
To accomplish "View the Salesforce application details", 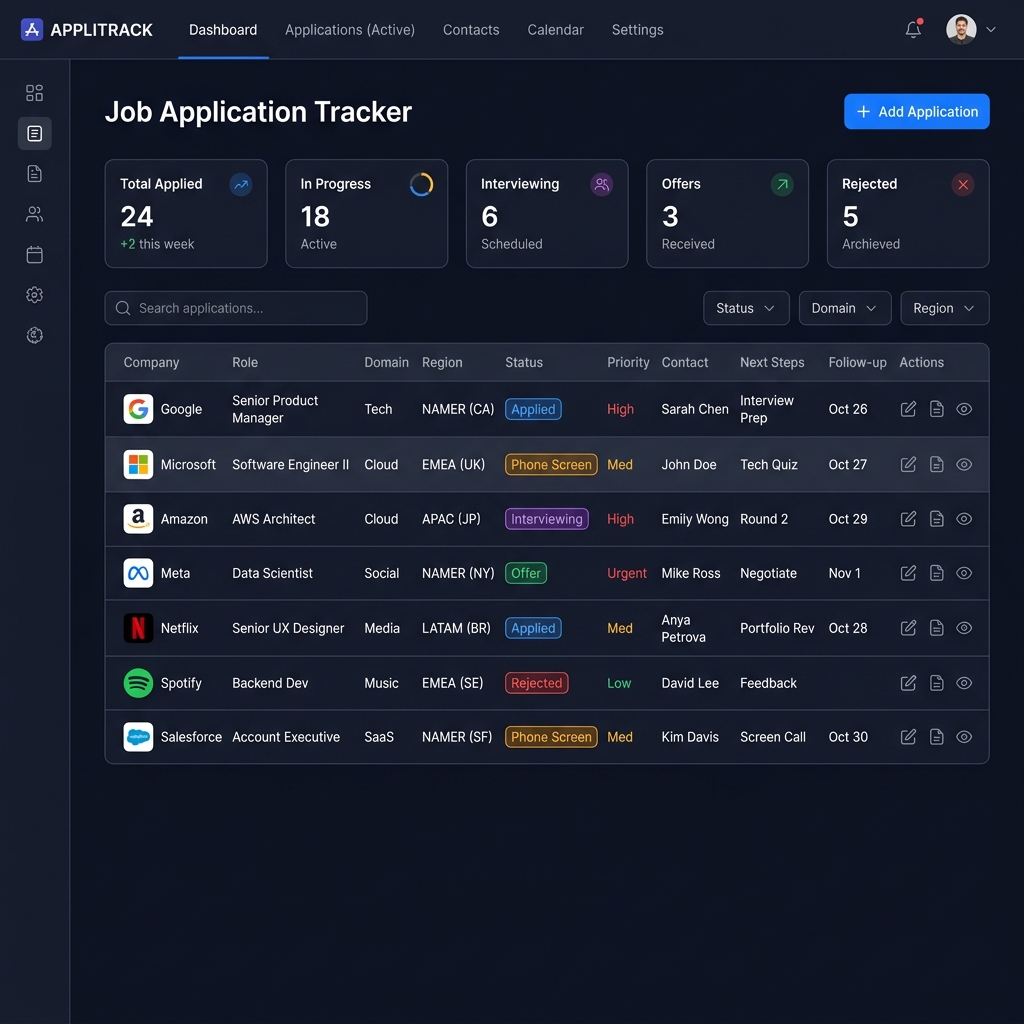I will tap(964, 737).
